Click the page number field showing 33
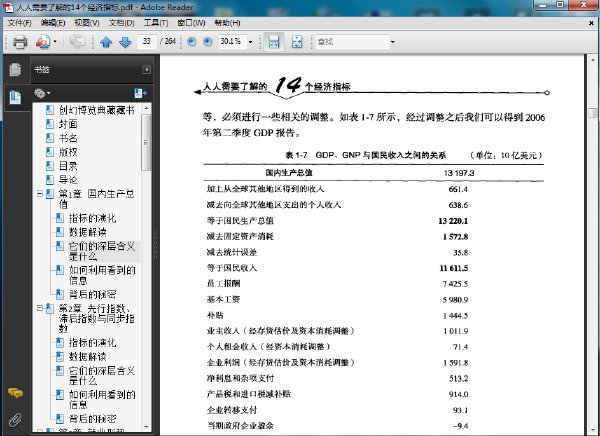Viewport: 600px width, 436px height. pyautogui.click(x=147, y=41)
